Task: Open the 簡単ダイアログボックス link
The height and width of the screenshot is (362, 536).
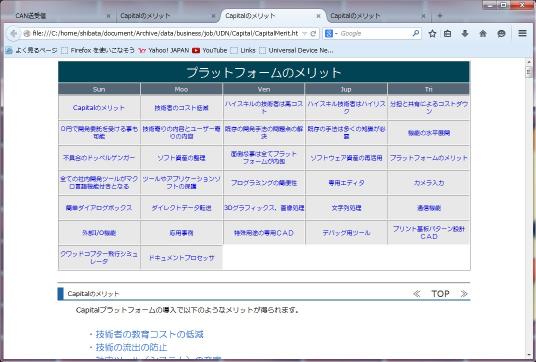Action: pyautogui.click(x=99, y=208)
